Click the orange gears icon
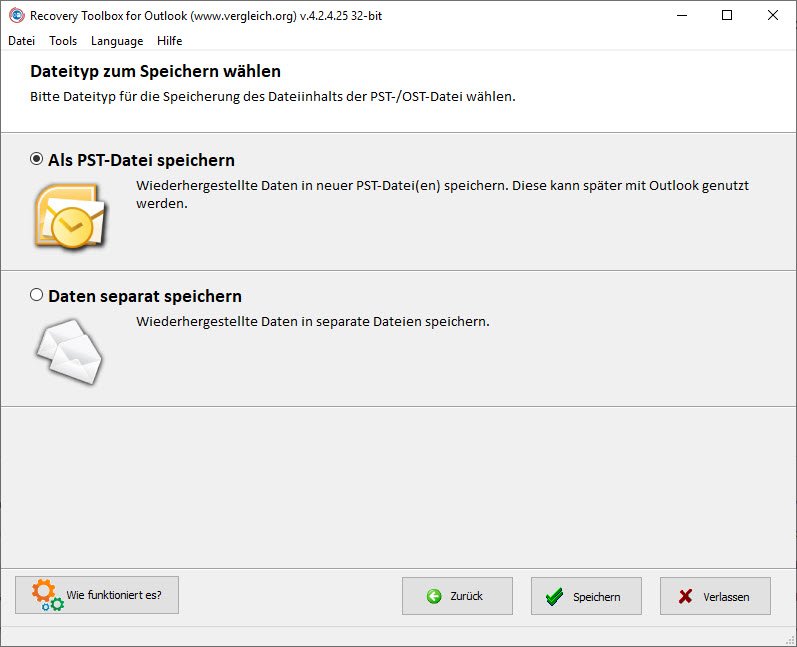Image resolution: width=797 pixels, height=647 pixels. pyautogui.click(x=46, y=595)
